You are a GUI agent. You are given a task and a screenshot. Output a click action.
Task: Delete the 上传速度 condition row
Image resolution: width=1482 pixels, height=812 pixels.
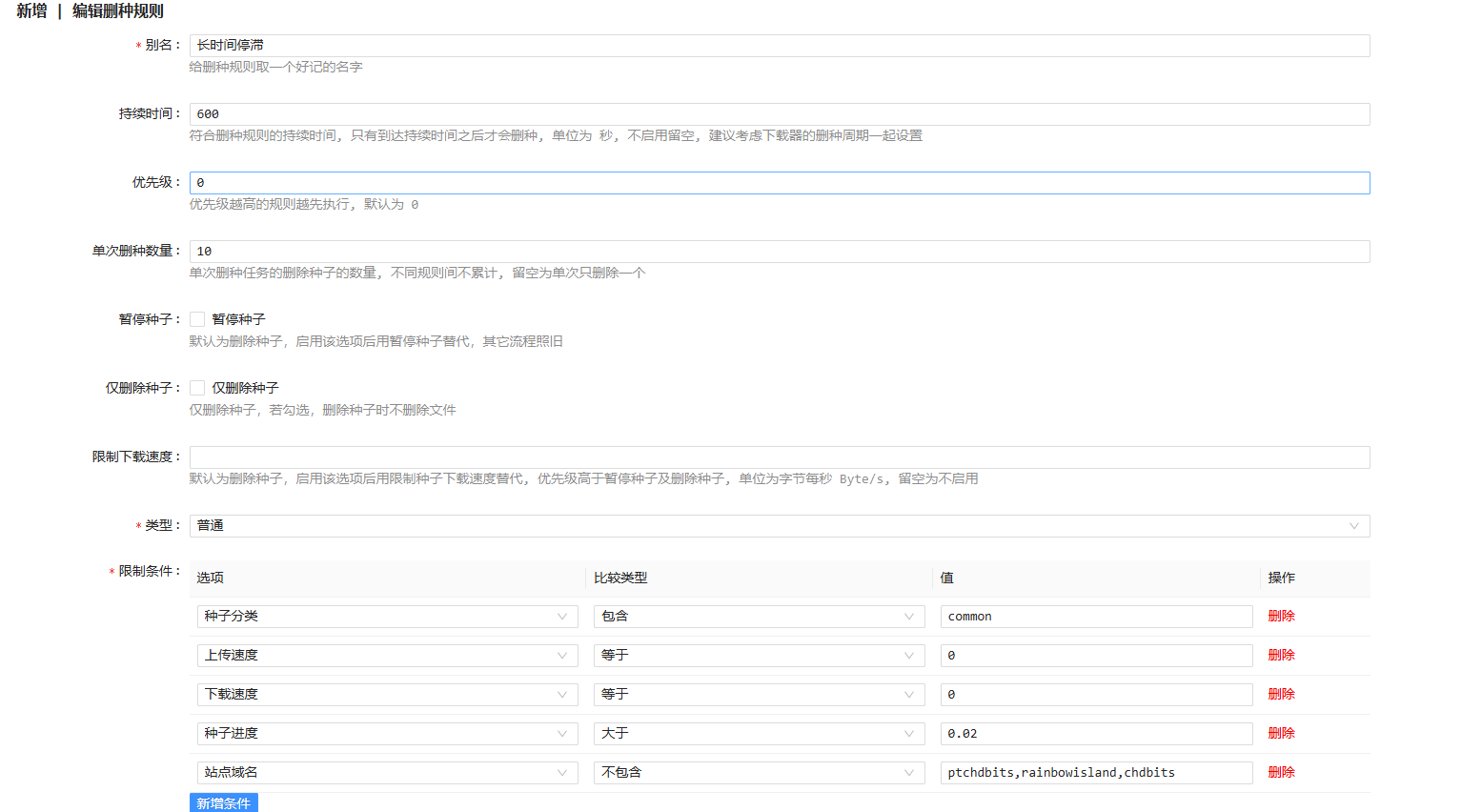[x=1281, y=656]
